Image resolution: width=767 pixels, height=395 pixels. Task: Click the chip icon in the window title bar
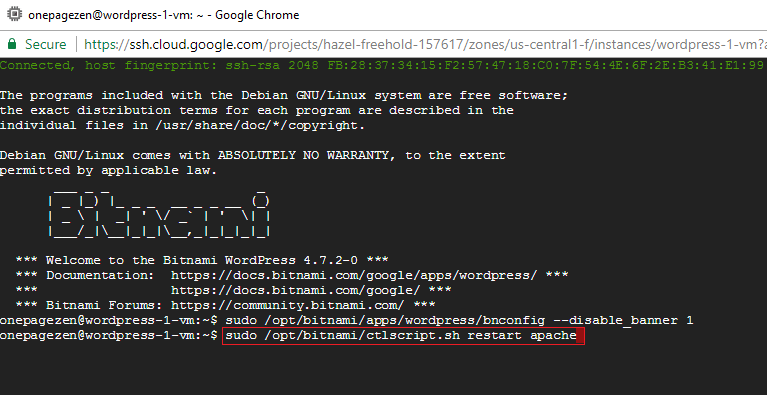pos(14,15)
